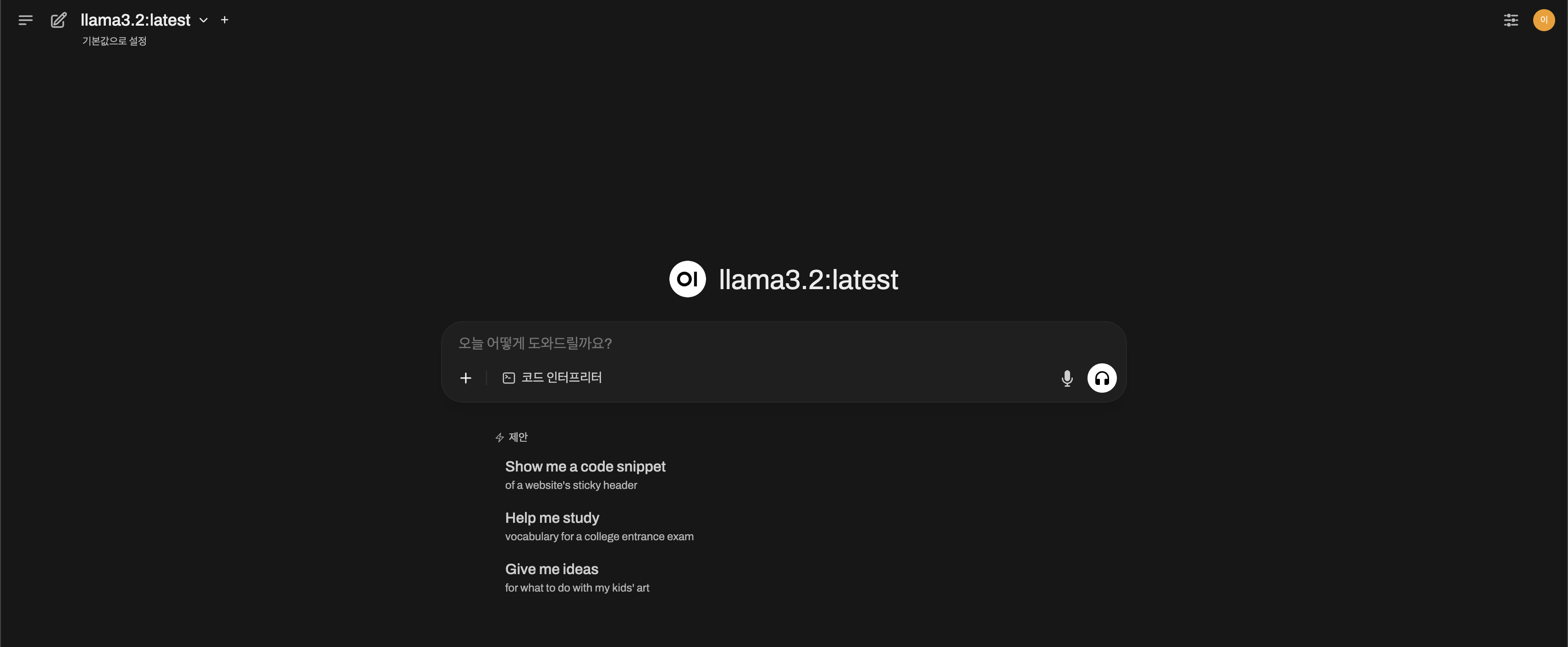This screenshot has height=647, width=1568.
Task: Open the orange user profile avatar
Action: click(1544, 20)
